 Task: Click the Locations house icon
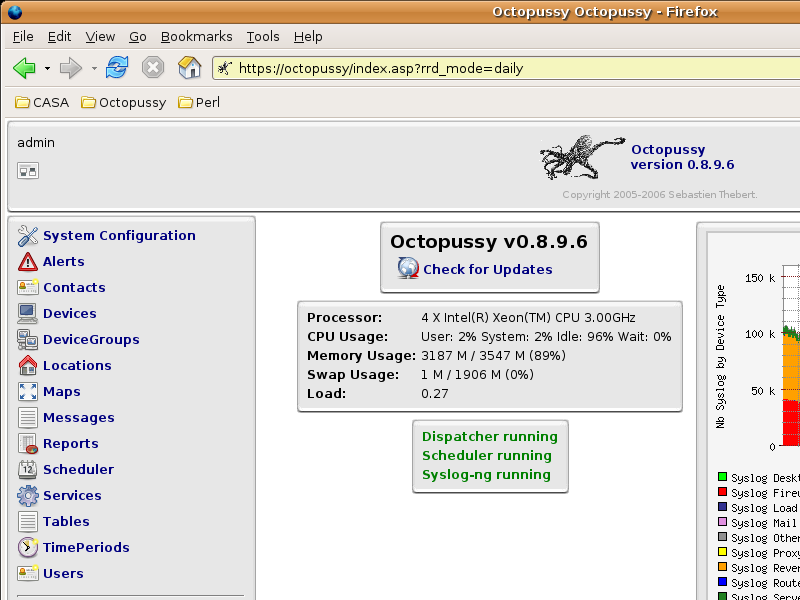[x=28, y=365]
